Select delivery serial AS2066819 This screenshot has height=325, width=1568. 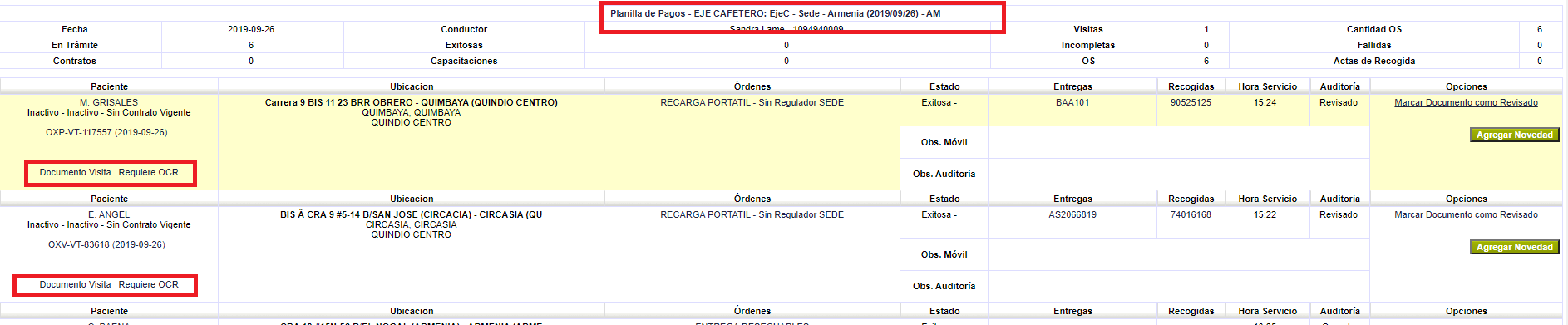pyautogui.click(x=1072, y=215)
